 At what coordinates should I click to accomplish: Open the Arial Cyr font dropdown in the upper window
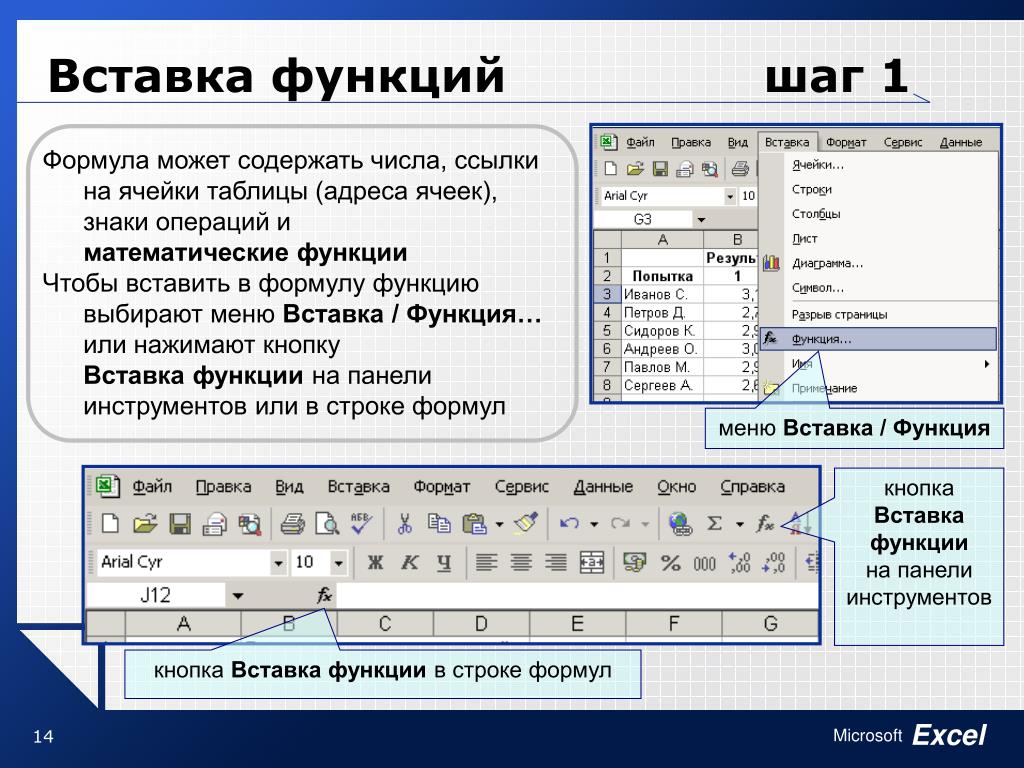tap(730, 196)
